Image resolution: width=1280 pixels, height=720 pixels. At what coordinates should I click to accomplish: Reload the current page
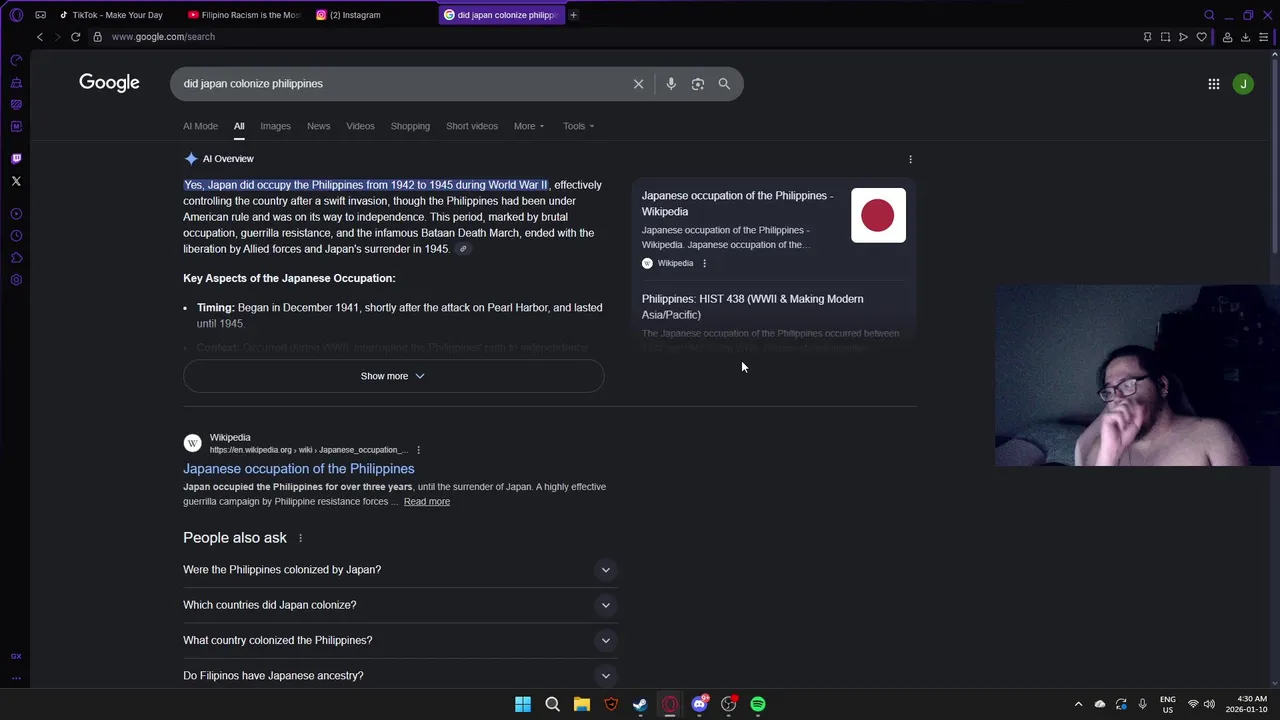pos(75,37)
